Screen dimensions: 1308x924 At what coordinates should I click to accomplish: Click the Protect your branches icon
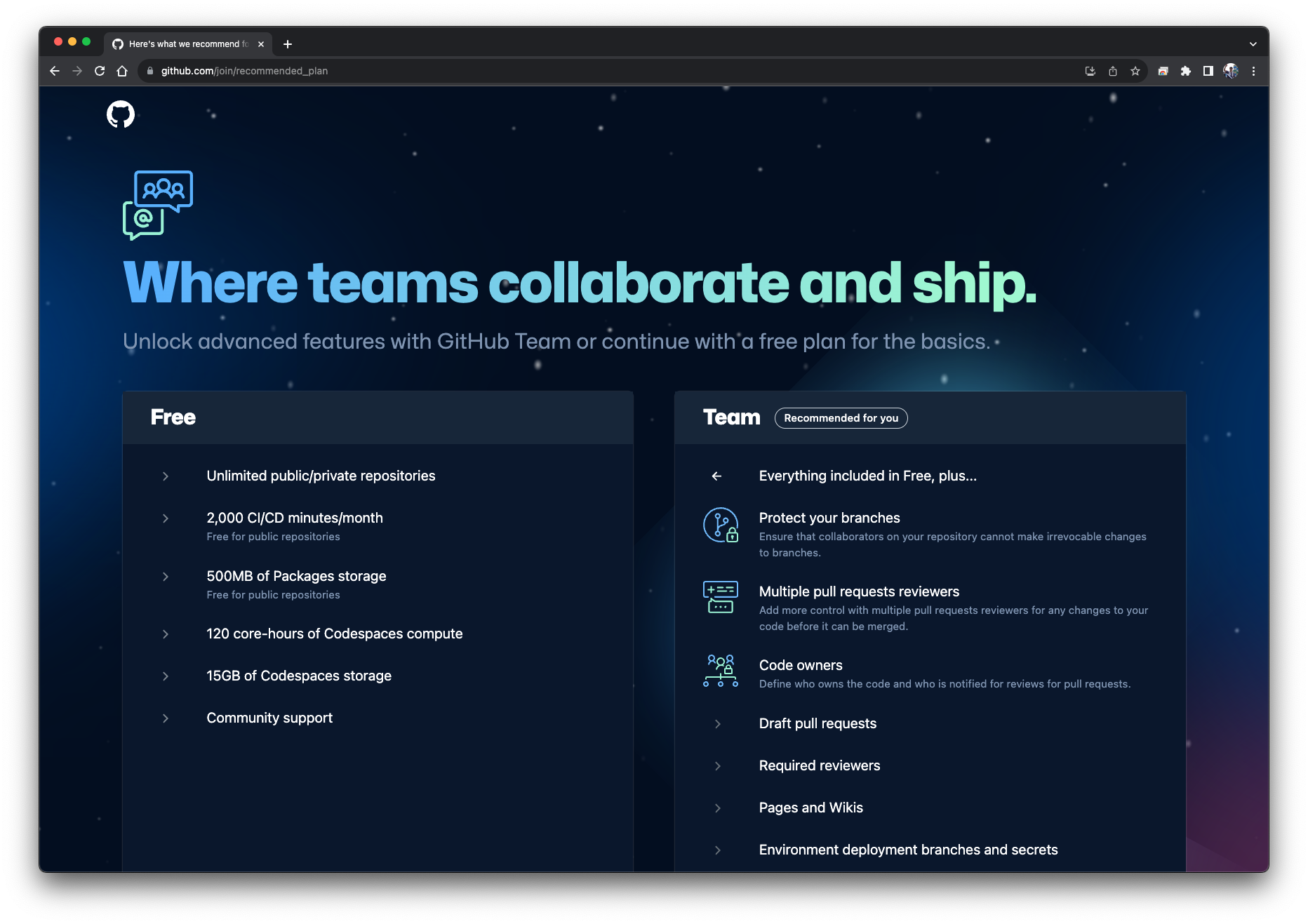pos(721,525)
